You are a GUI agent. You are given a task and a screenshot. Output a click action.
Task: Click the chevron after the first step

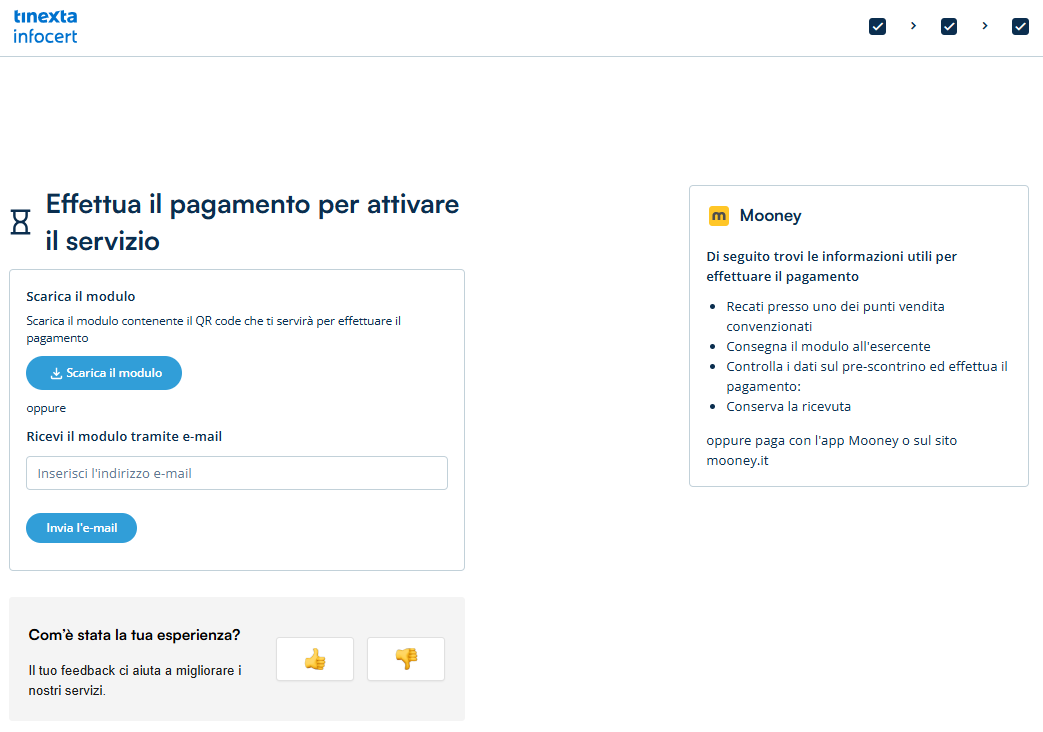pos(913,26)
